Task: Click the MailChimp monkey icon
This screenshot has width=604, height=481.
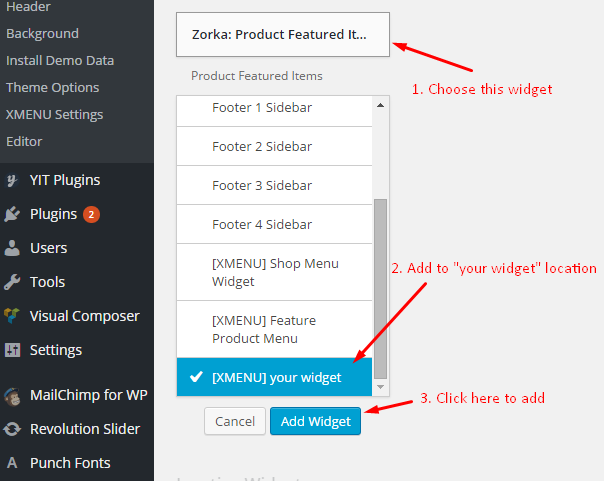Action: click(x=12, y=396)
